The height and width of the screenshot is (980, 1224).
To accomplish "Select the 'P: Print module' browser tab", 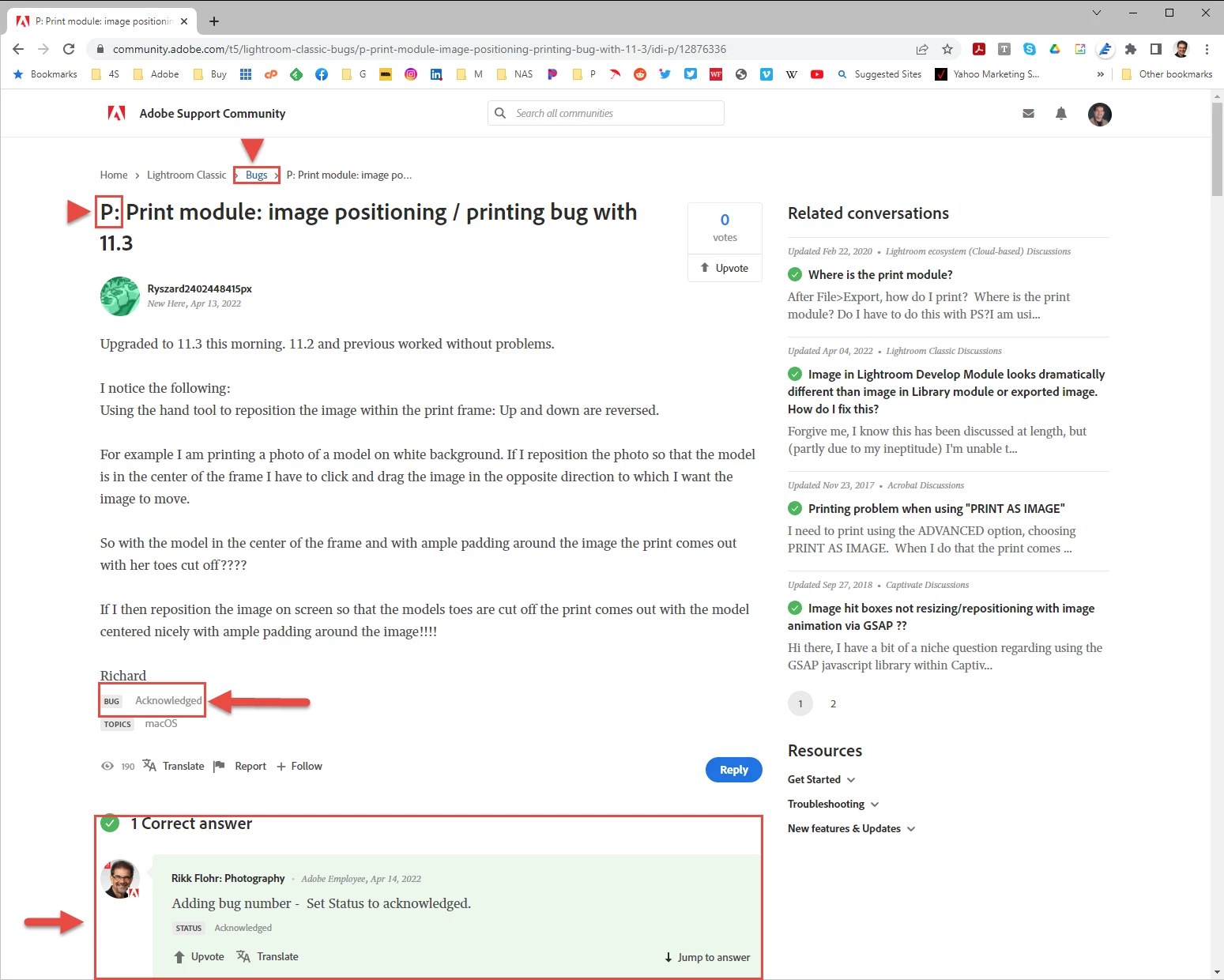I will 103,21.
